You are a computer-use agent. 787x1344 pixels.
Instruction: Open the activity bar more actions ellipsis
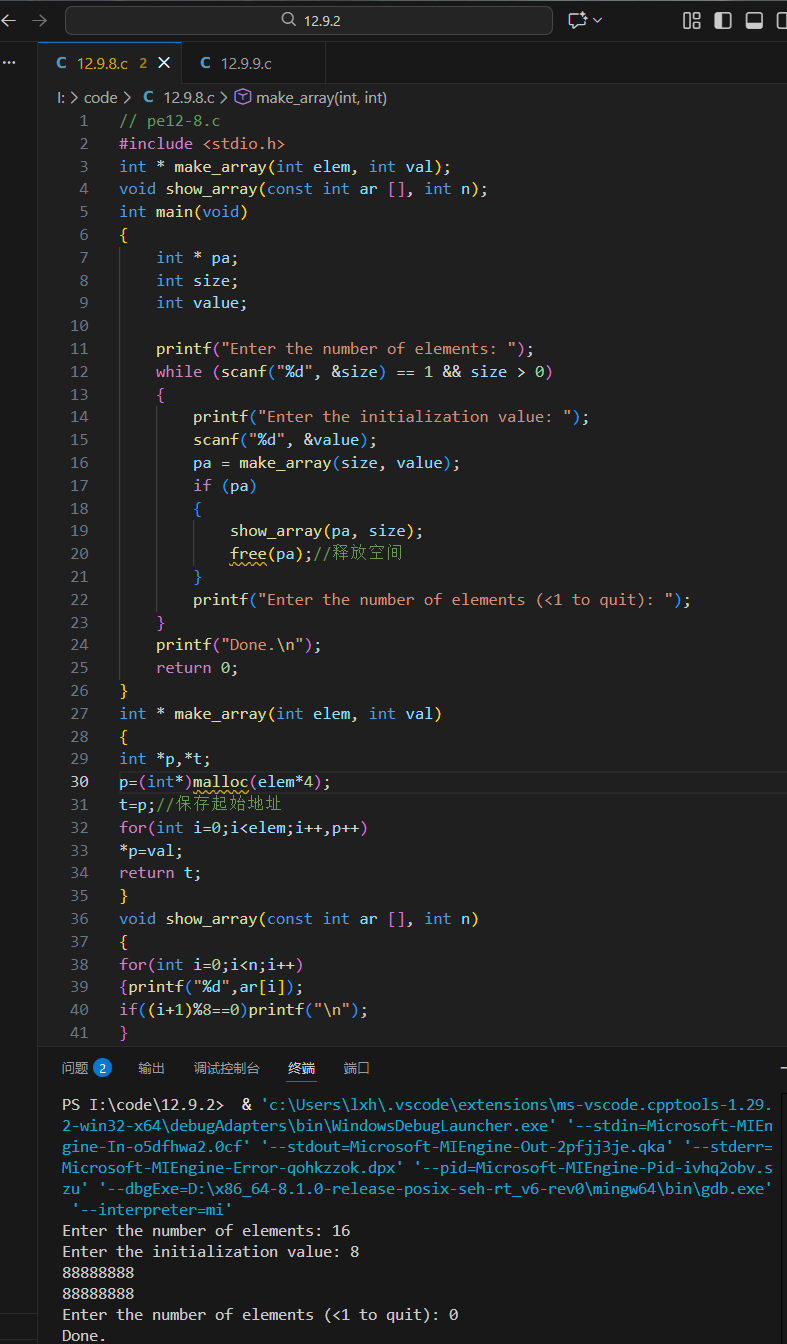click(x=9, y=62)
